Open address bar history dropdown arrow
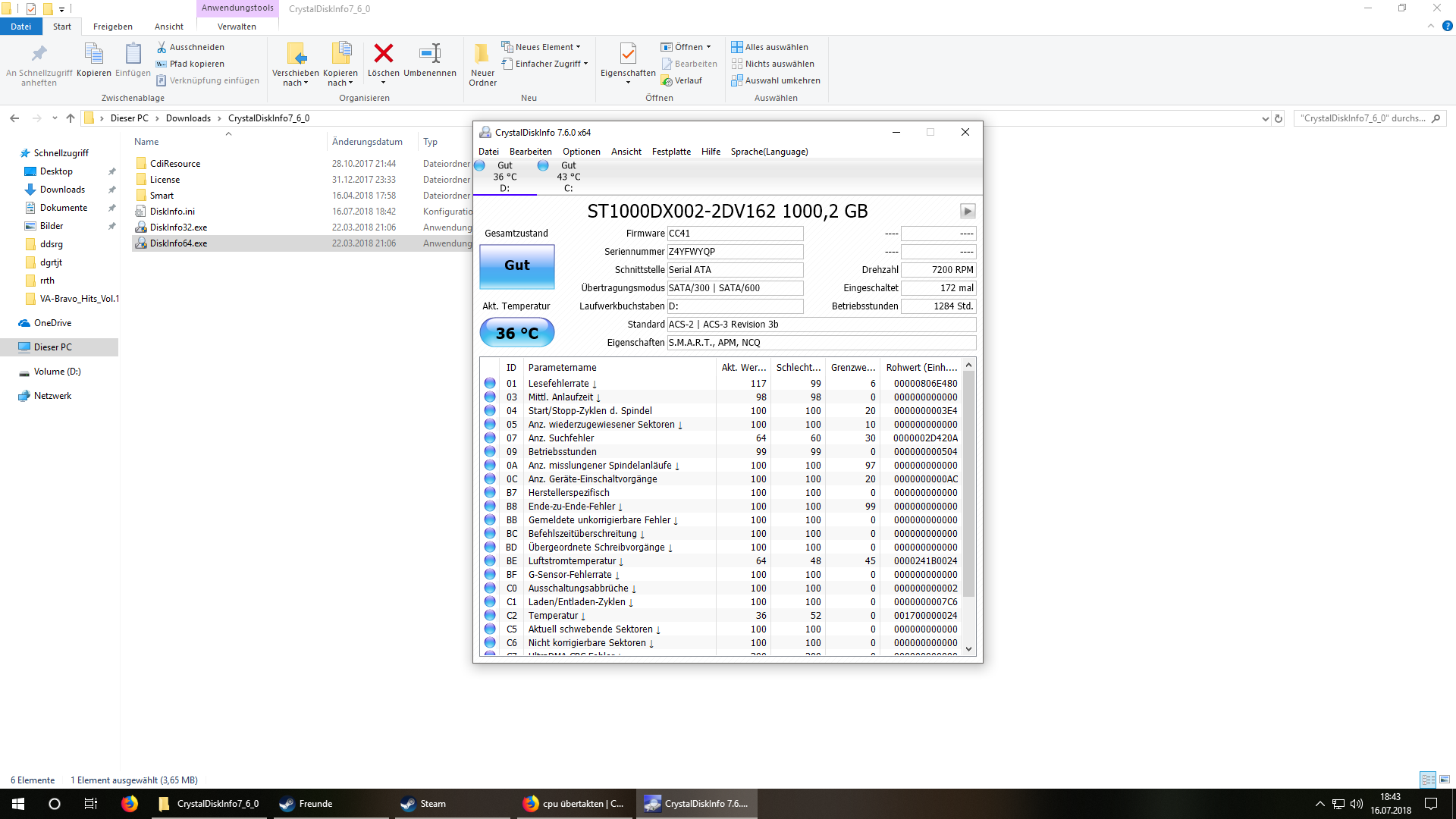This screenshot has width=1456, height=819. [1265, 118]
